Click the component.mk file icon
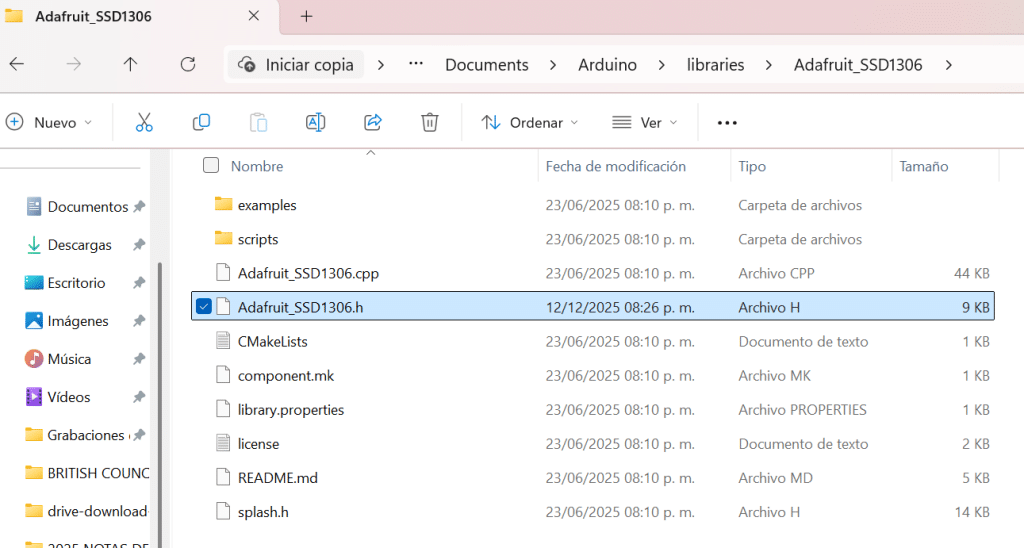 (223, 375)
